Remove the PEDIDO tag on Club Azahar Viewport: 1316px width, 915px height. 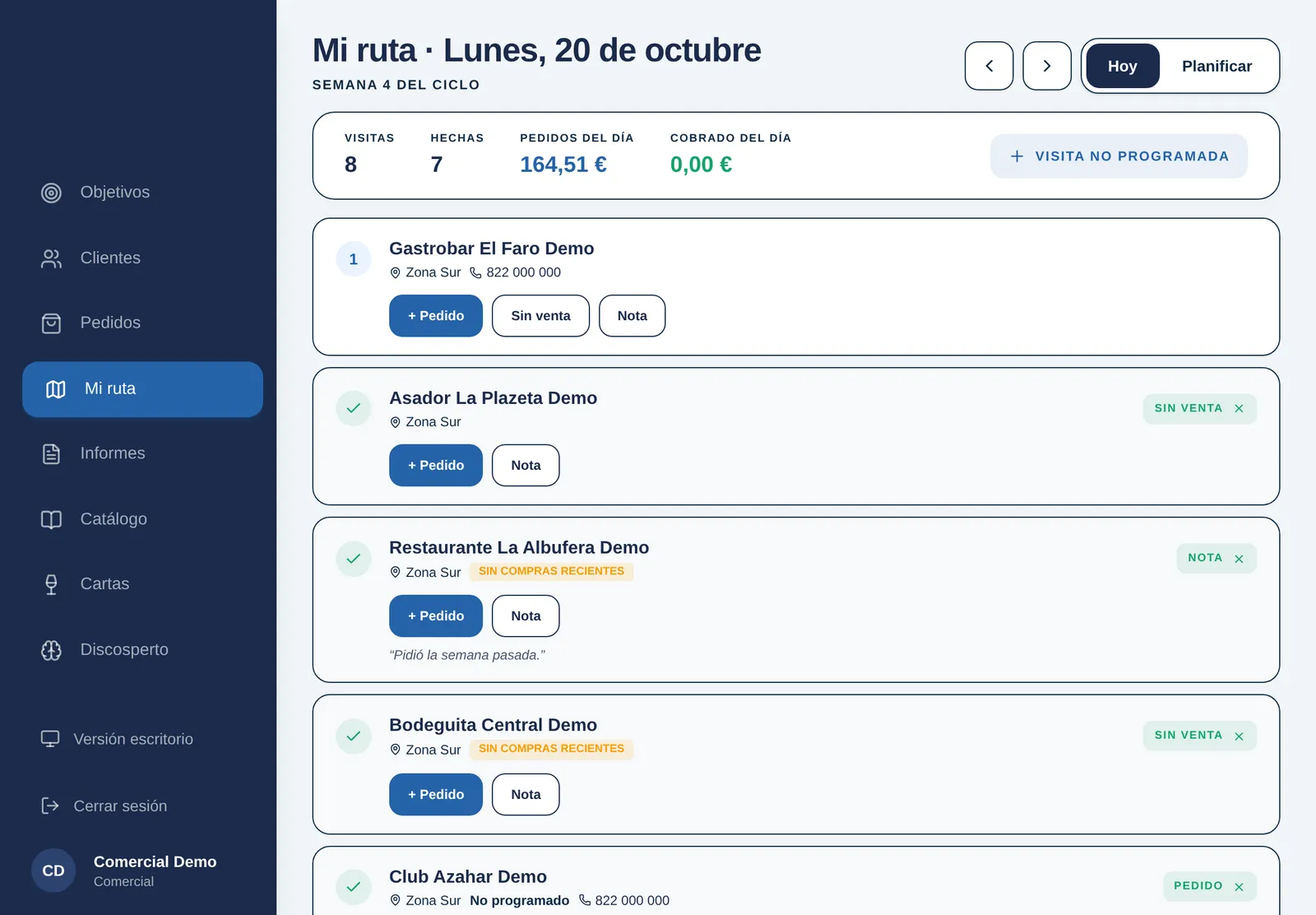point(1239,887)
